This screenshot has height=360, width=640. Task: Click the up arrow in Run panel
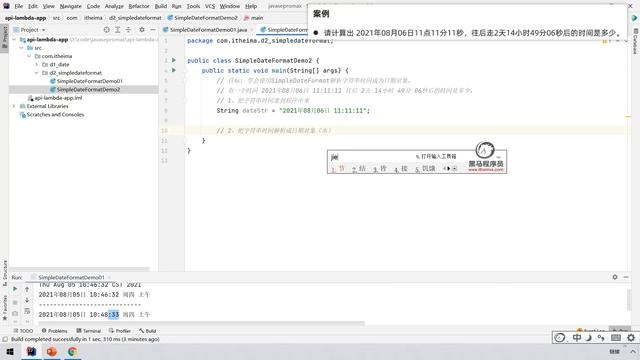click(x=27, y=289)
